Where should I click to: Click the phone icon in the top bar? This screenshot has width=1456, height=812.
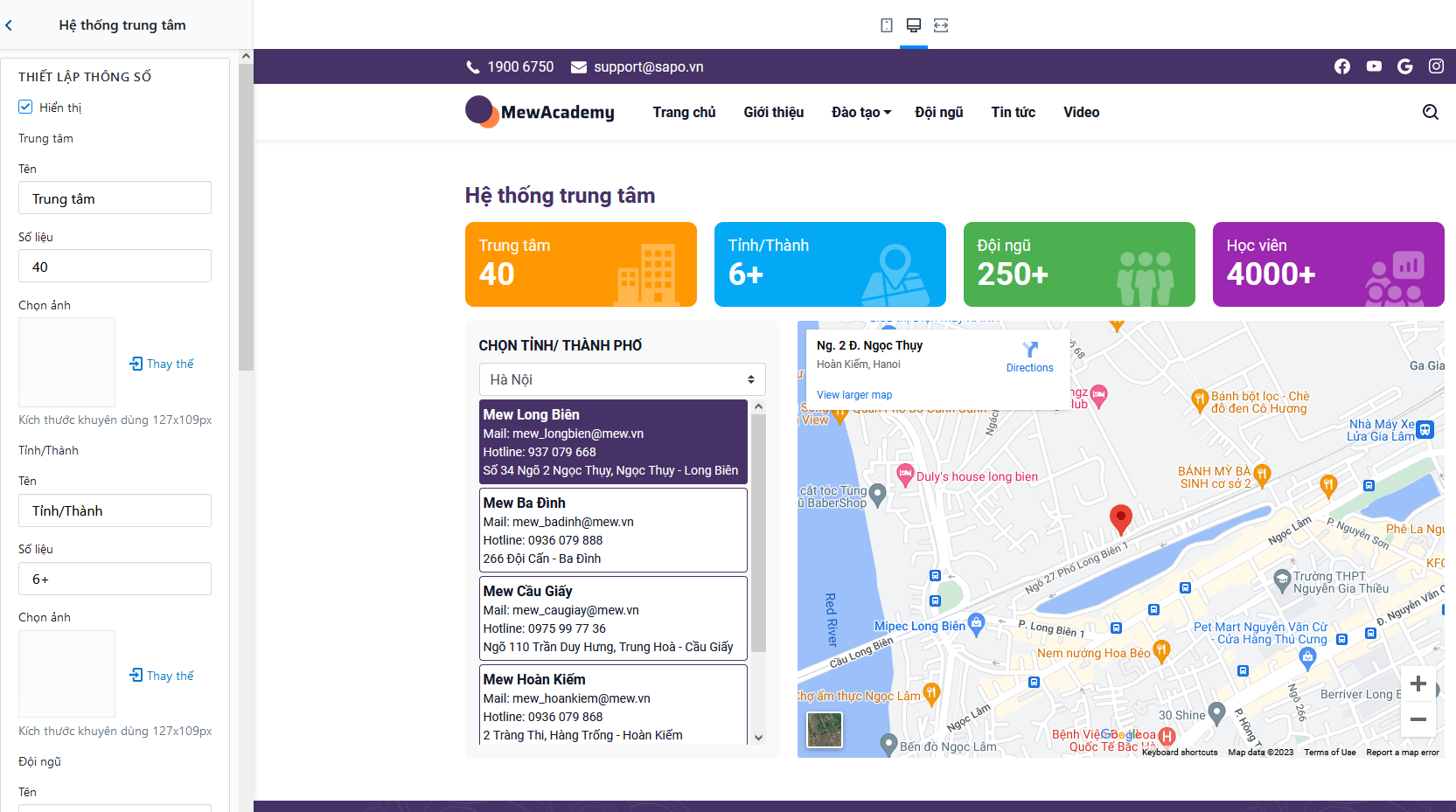pyautogui.click(x=473, y=67)
